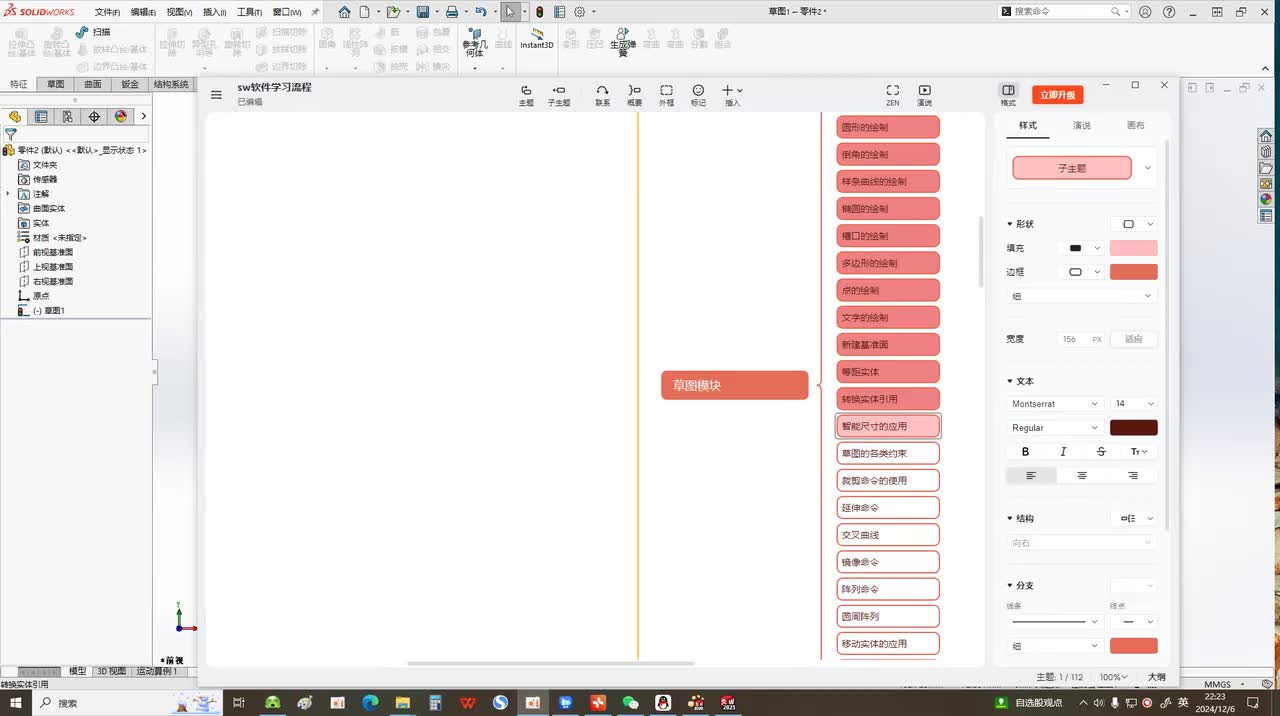Viewport: 1280px width, 716px height.
Task: Add a Topic (主题) node
Action: point(526,95)
